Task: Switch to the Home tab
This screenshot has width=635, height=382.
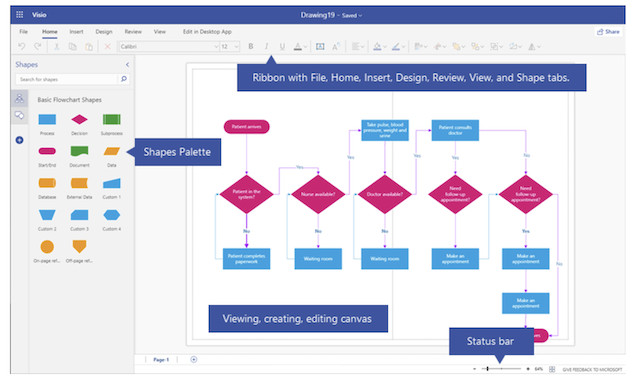Action: (x=50, y=32)
